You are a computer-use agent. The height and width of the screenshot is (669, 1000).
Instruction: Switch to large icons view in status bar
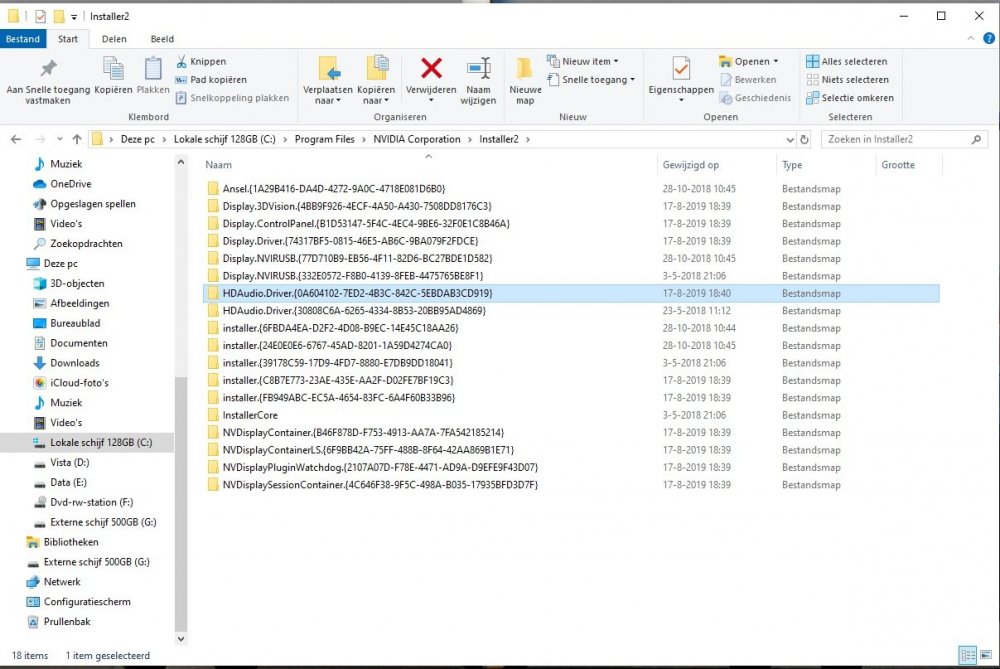[985, 655]
